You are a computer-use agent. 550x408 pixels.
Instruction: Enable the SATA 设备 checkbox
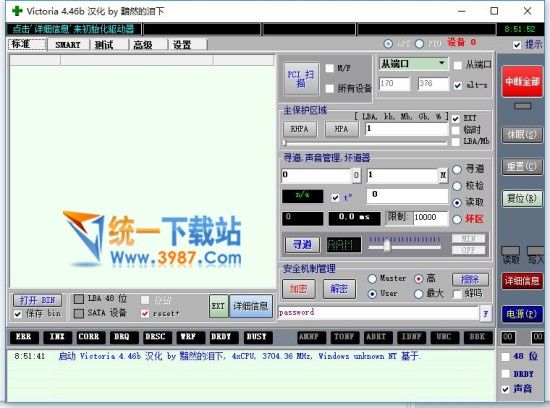point(79,313)
